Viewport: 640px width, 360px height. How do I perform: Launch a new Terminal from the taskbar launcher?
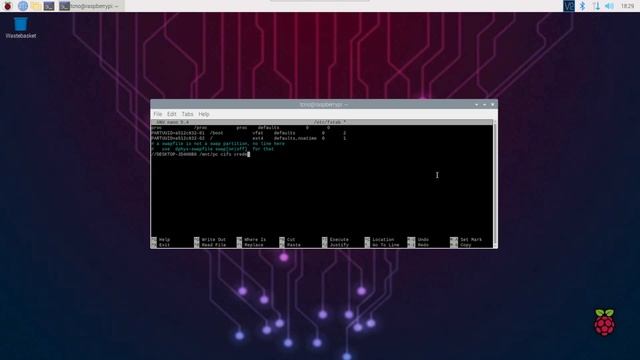49,6
